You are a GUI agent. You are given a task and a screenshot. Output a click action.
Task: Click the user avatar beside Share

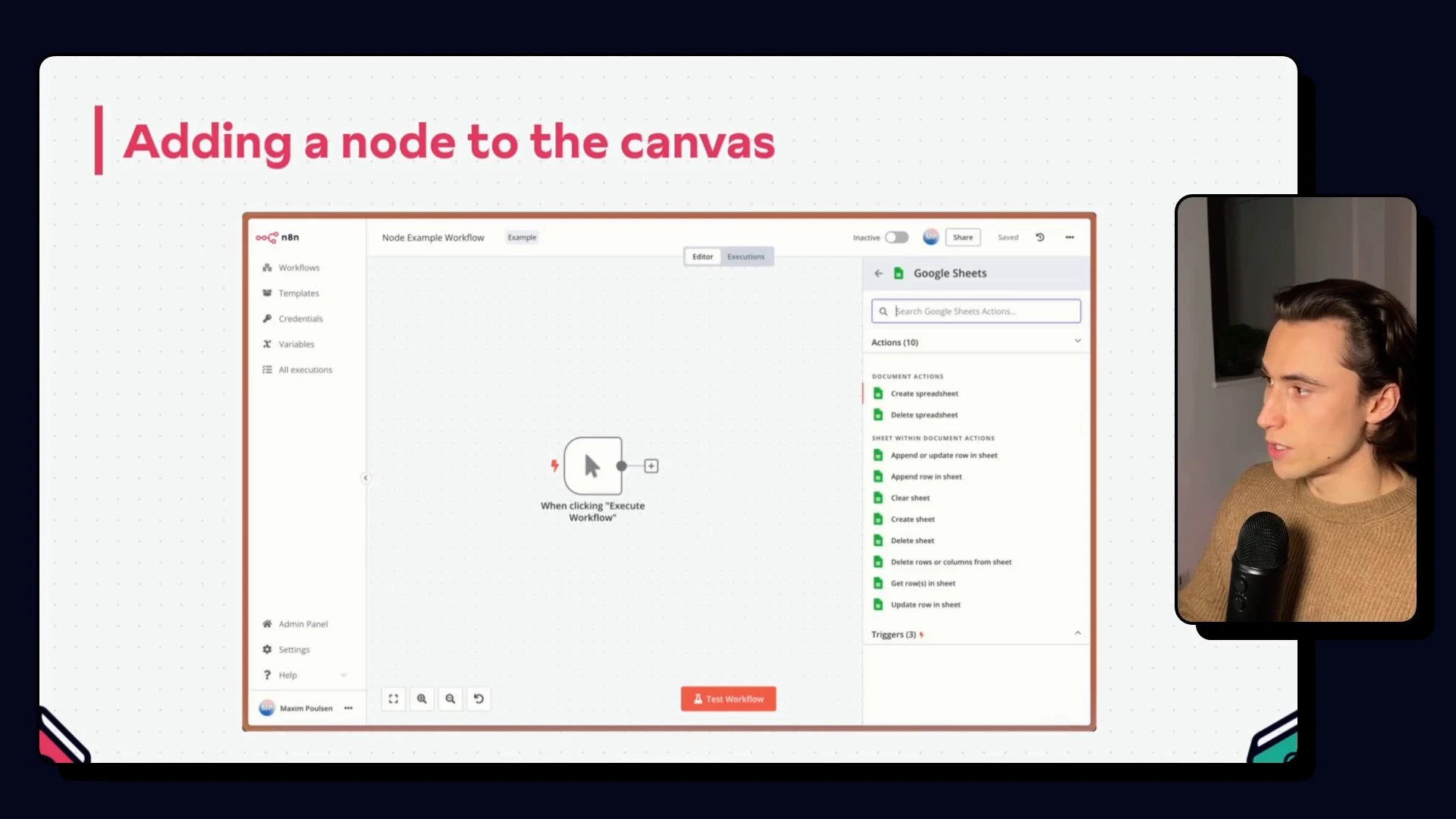930,237
